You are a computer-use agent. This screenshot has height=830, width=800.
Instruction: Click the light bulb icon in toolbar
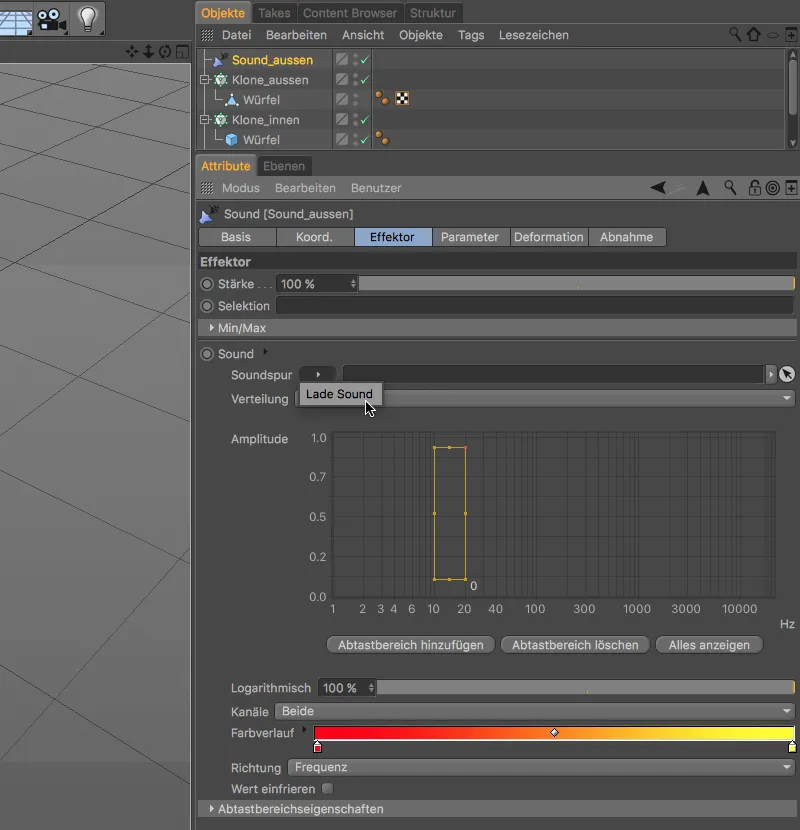coord(87,18)
